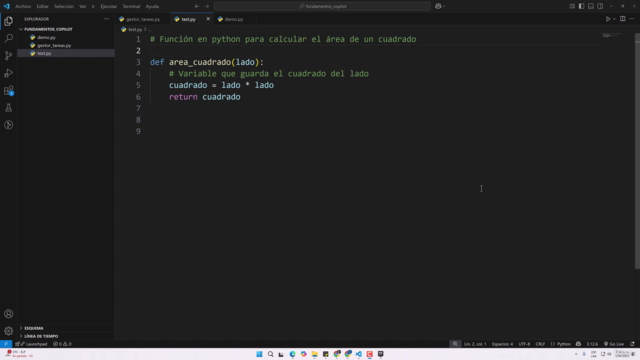
Task: Open errors and warnings counter in status bar
Action: coord(62,344)
